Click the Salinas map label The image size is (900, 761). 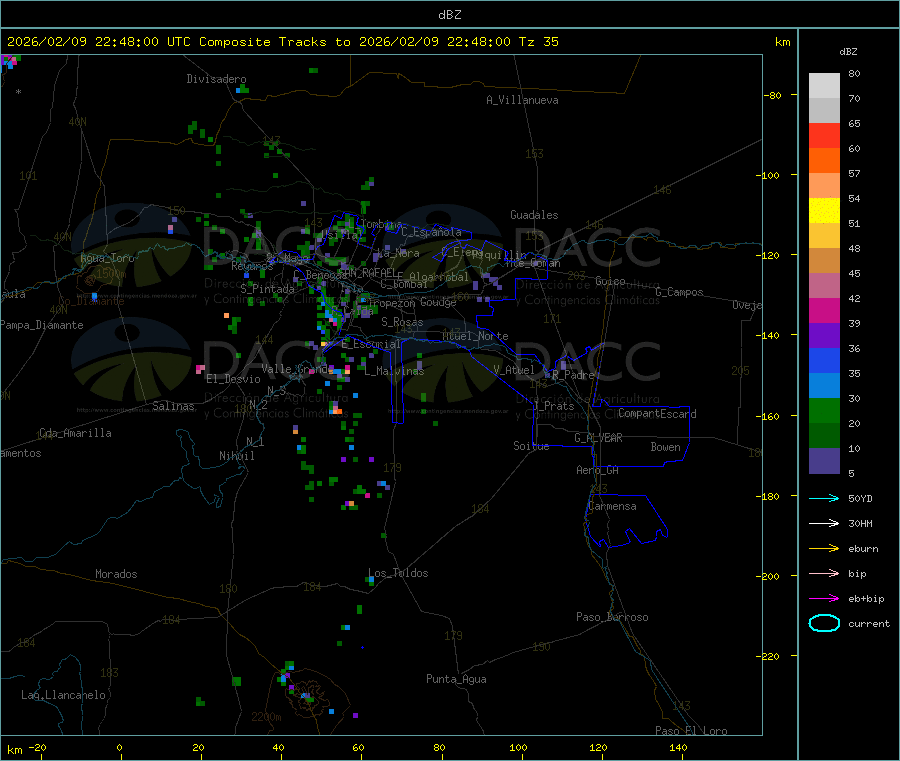coord(173,406)
